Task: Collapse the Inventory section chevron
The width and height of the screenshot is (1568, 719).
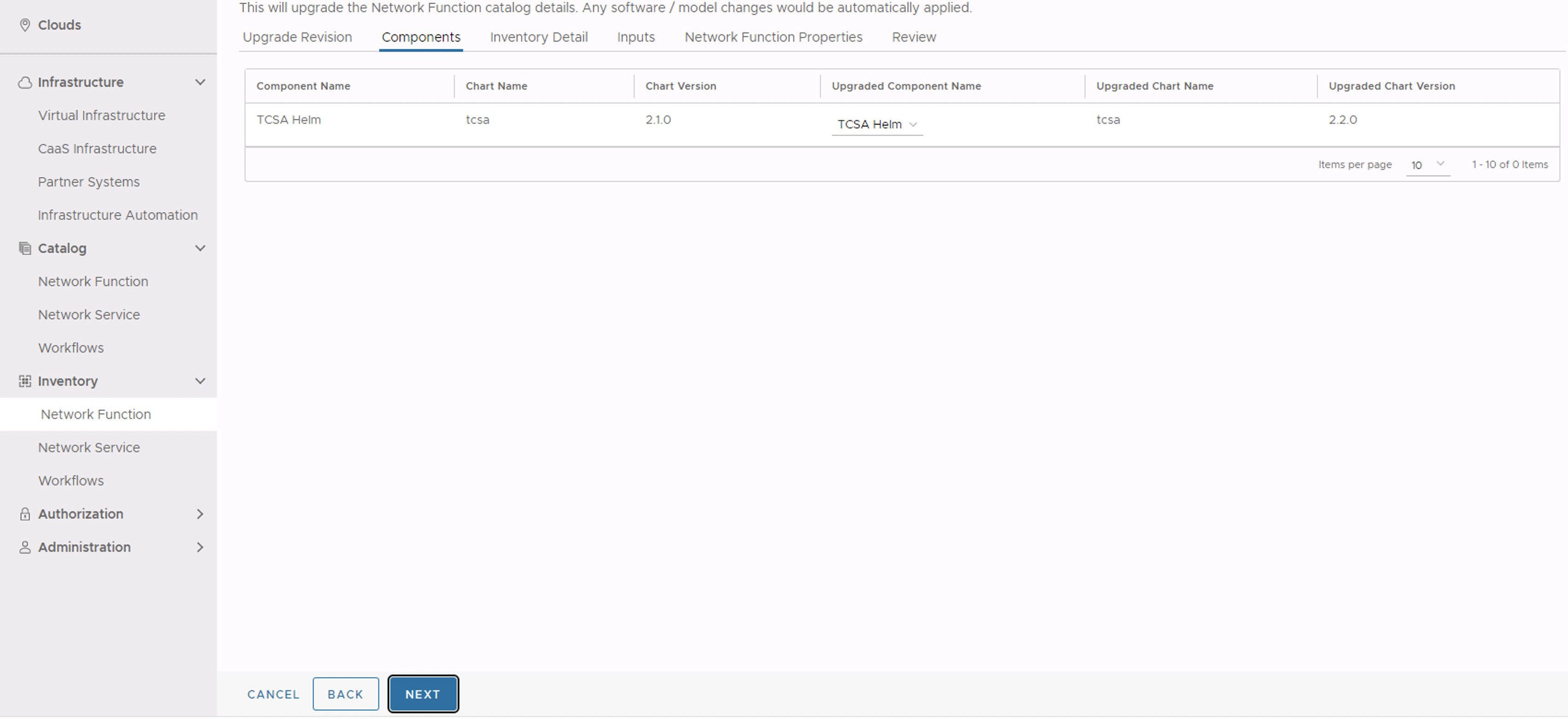Action: [200, 382]
